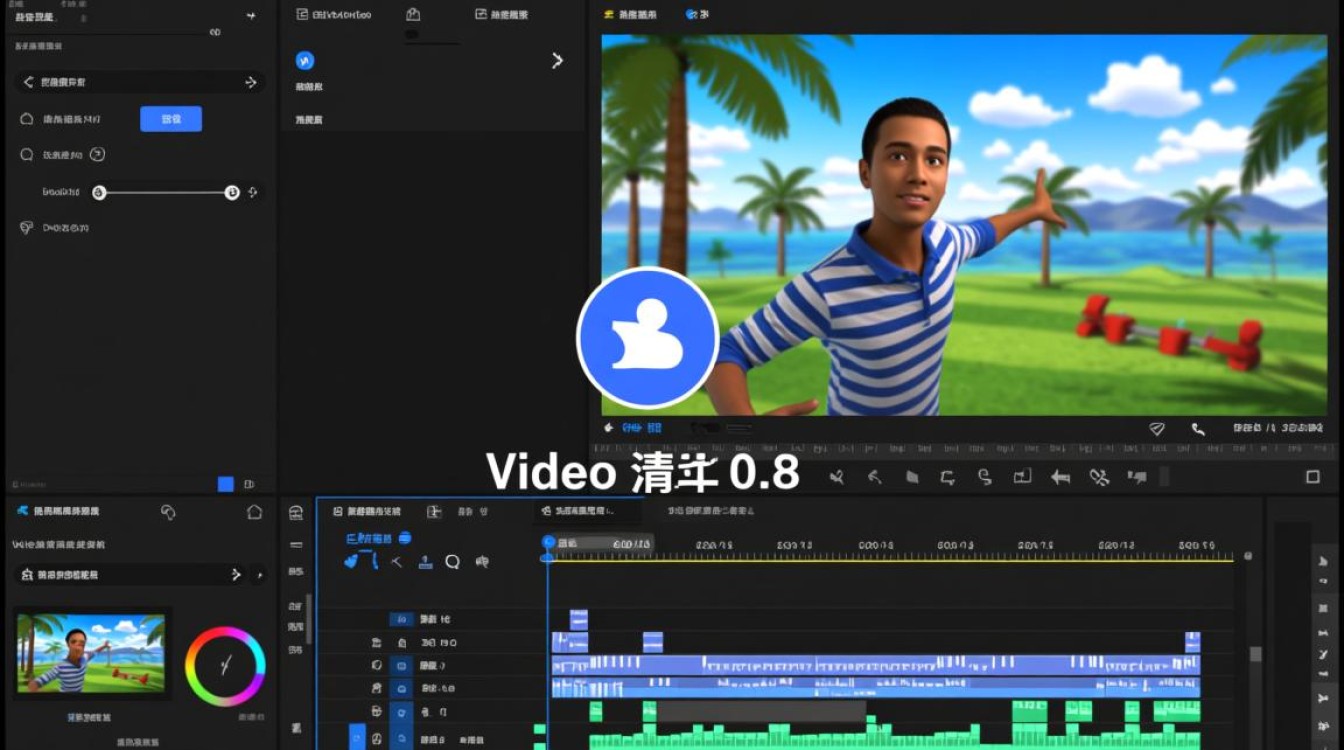The image size is (1344, 750).
Task: Click the palette icon in the bottom-left panel header
Action: click(x=168, y=512)
